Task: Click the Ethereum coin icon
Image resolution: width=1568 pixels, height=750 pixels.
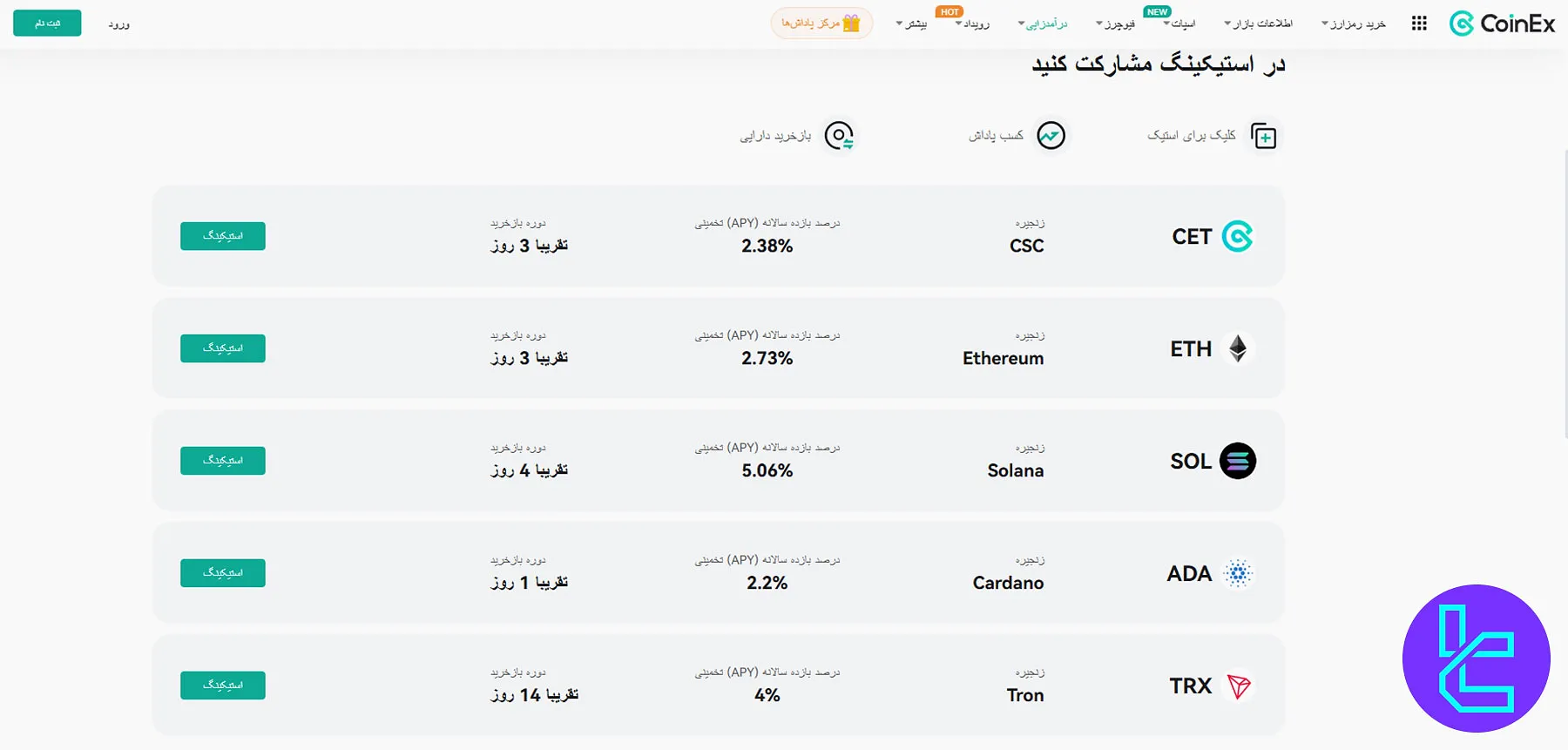Action: 1238,348
